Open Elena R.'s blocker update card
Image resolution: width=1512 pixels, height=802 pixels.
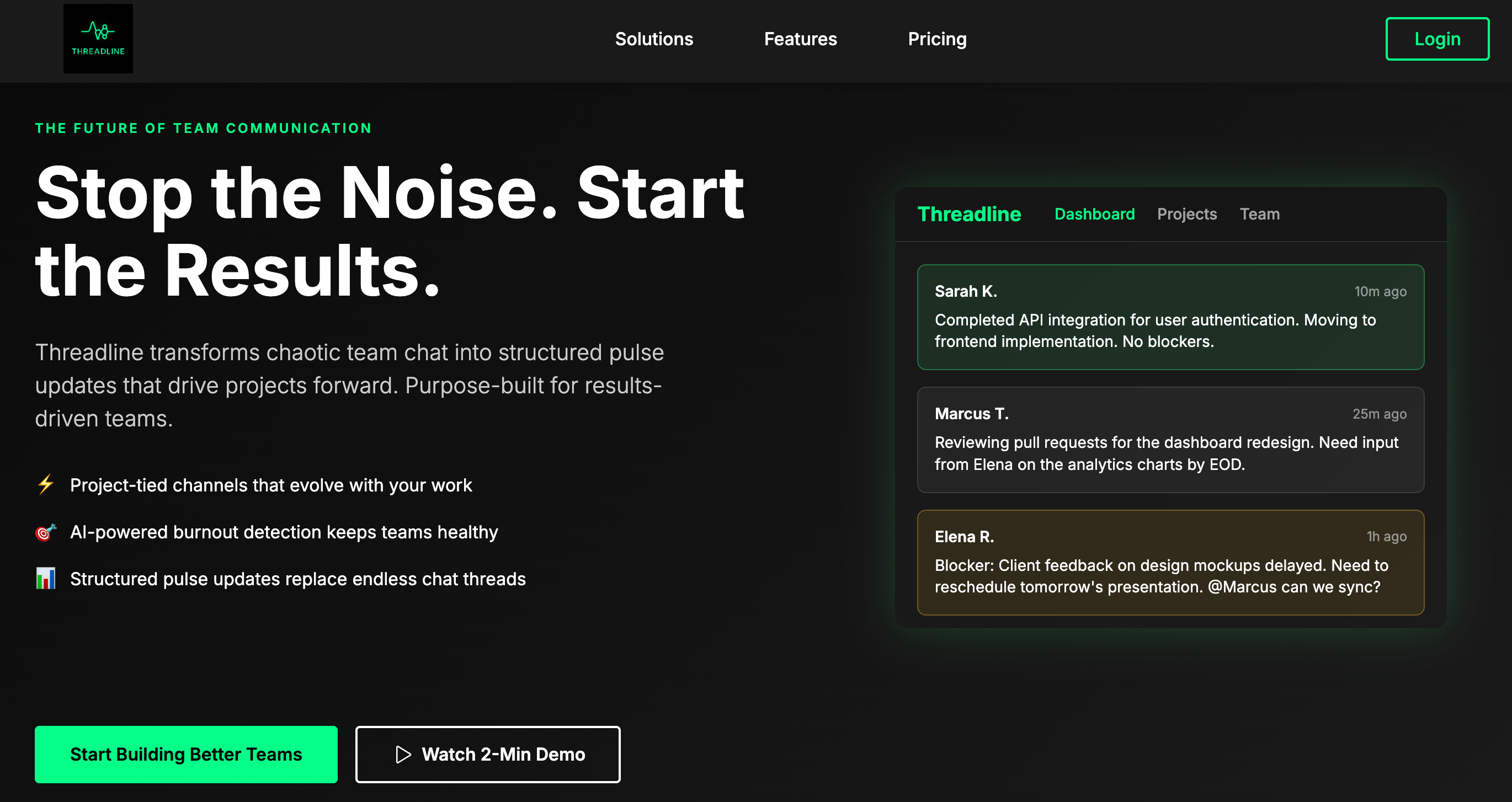1170,562
